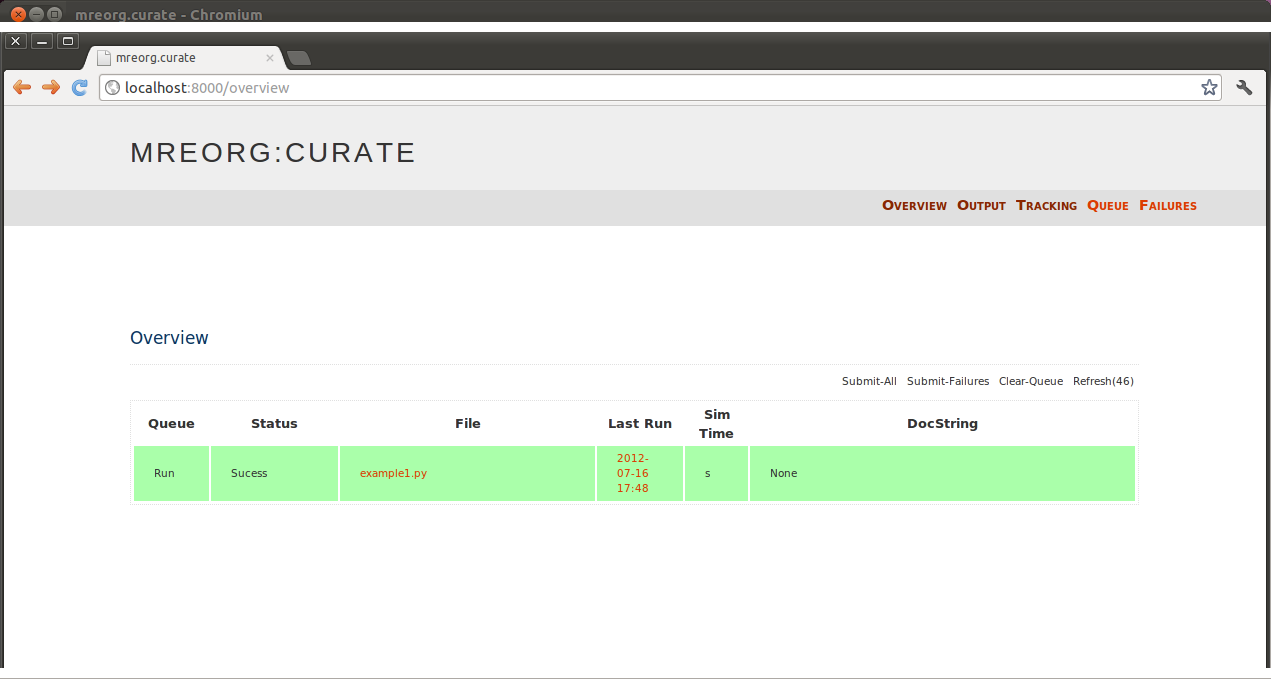Click the address bar URL field

tap(660, 88)
